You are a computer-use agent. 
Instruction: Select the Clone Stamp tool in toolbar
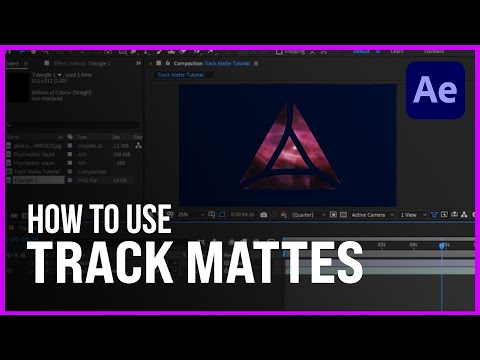[x=171, y=52]
